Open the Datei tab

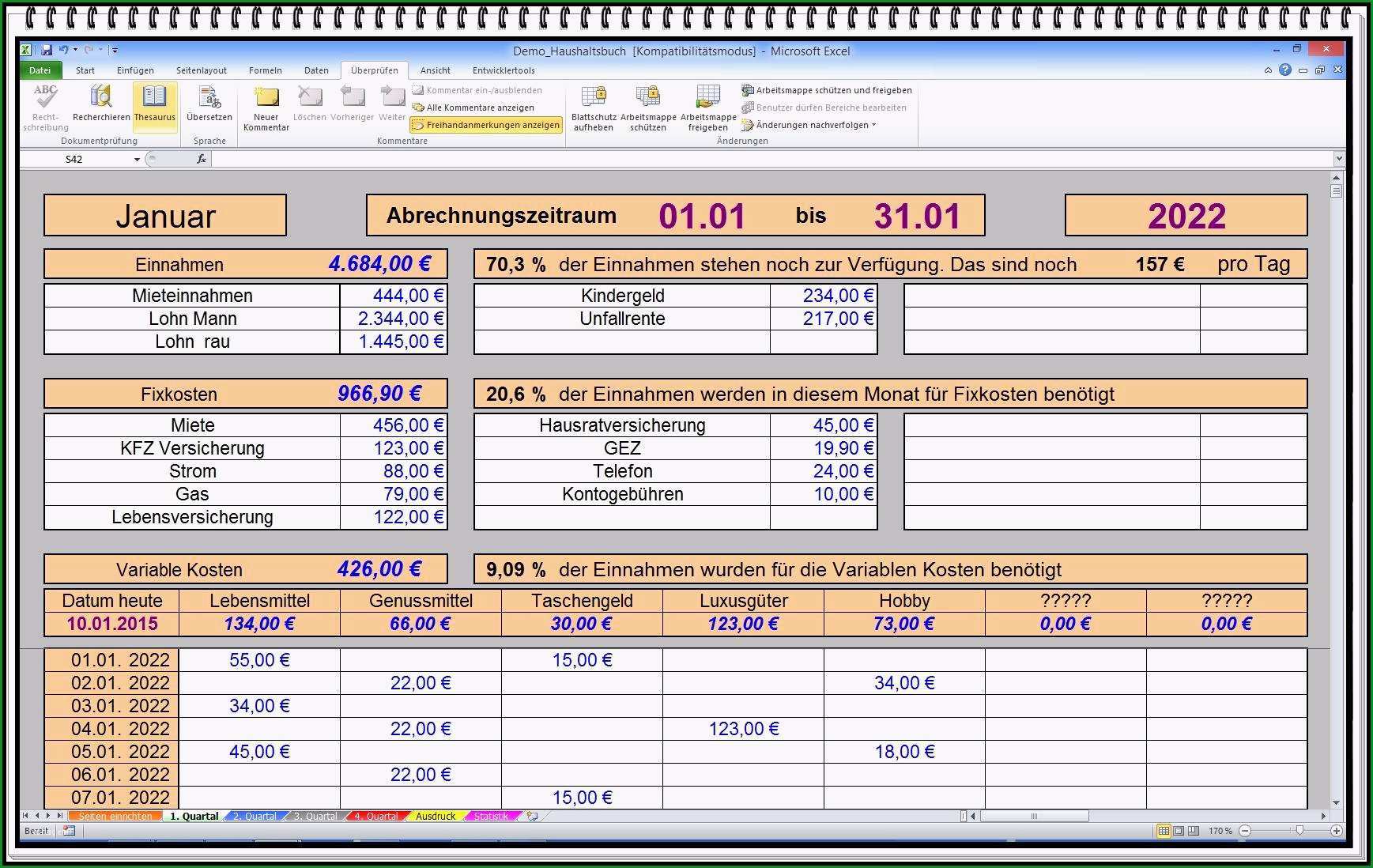coord(40,70)
